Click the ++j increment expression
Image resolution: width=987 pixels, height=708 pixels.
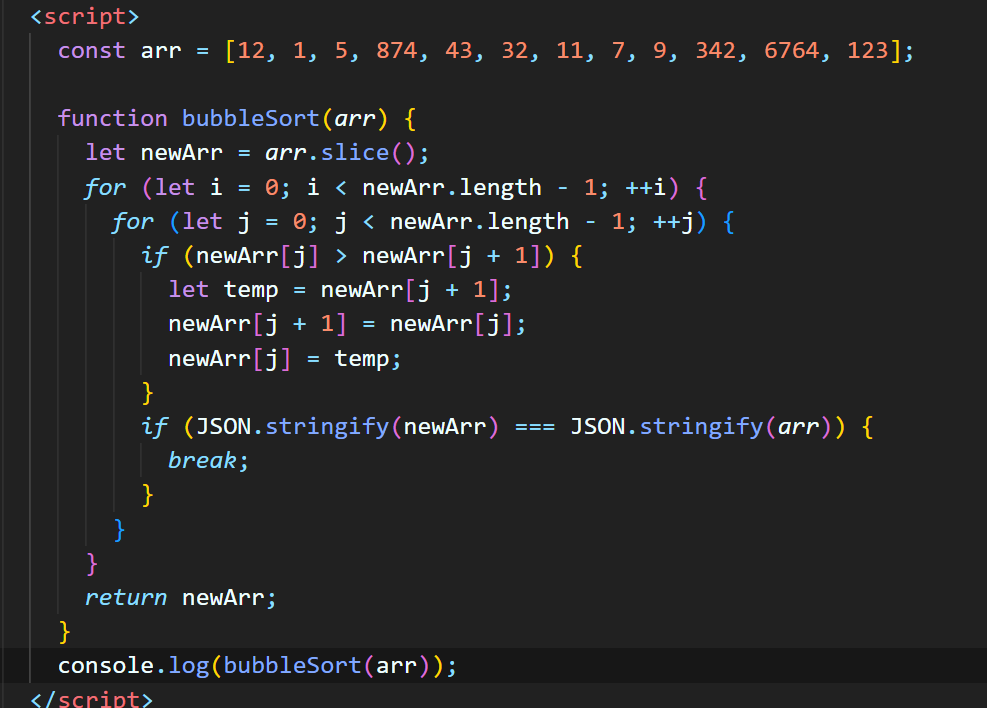click(674, 222)
